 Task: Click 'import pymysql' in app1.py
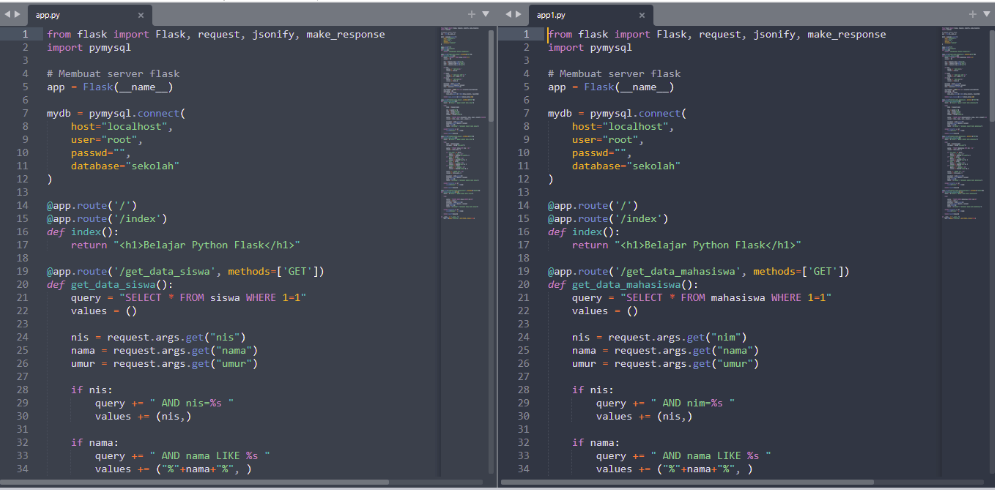click(590, 47)
